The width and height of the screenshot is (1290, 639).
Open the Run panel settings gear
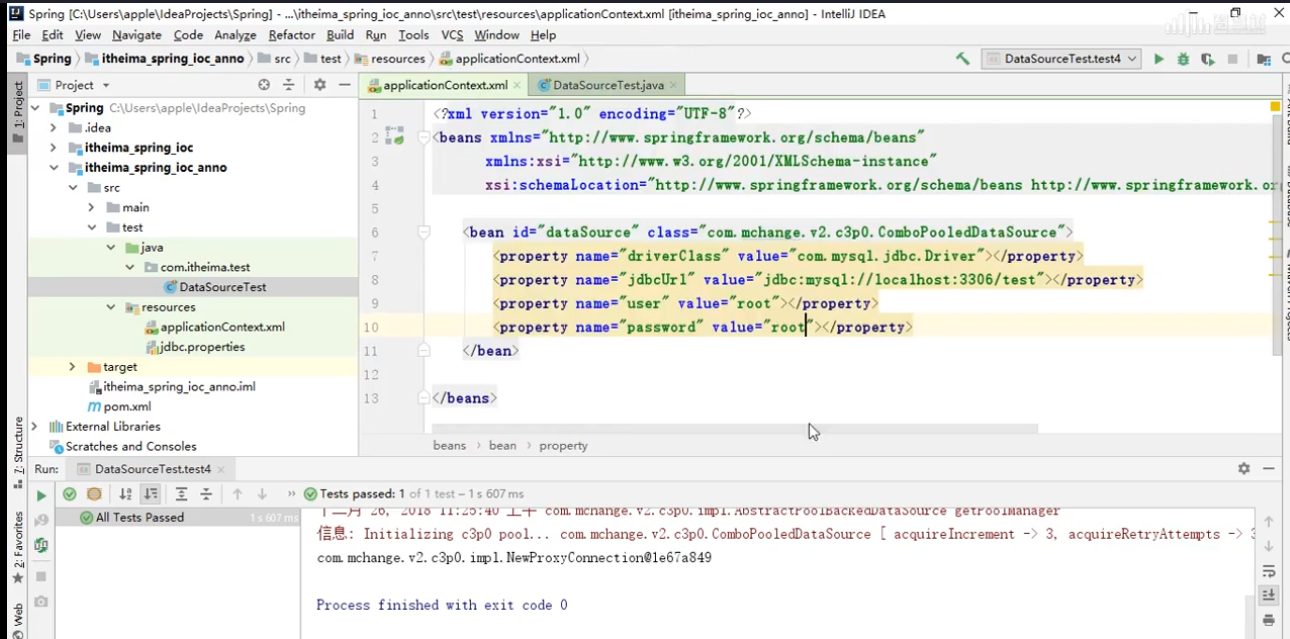(x=1244, y=468)
